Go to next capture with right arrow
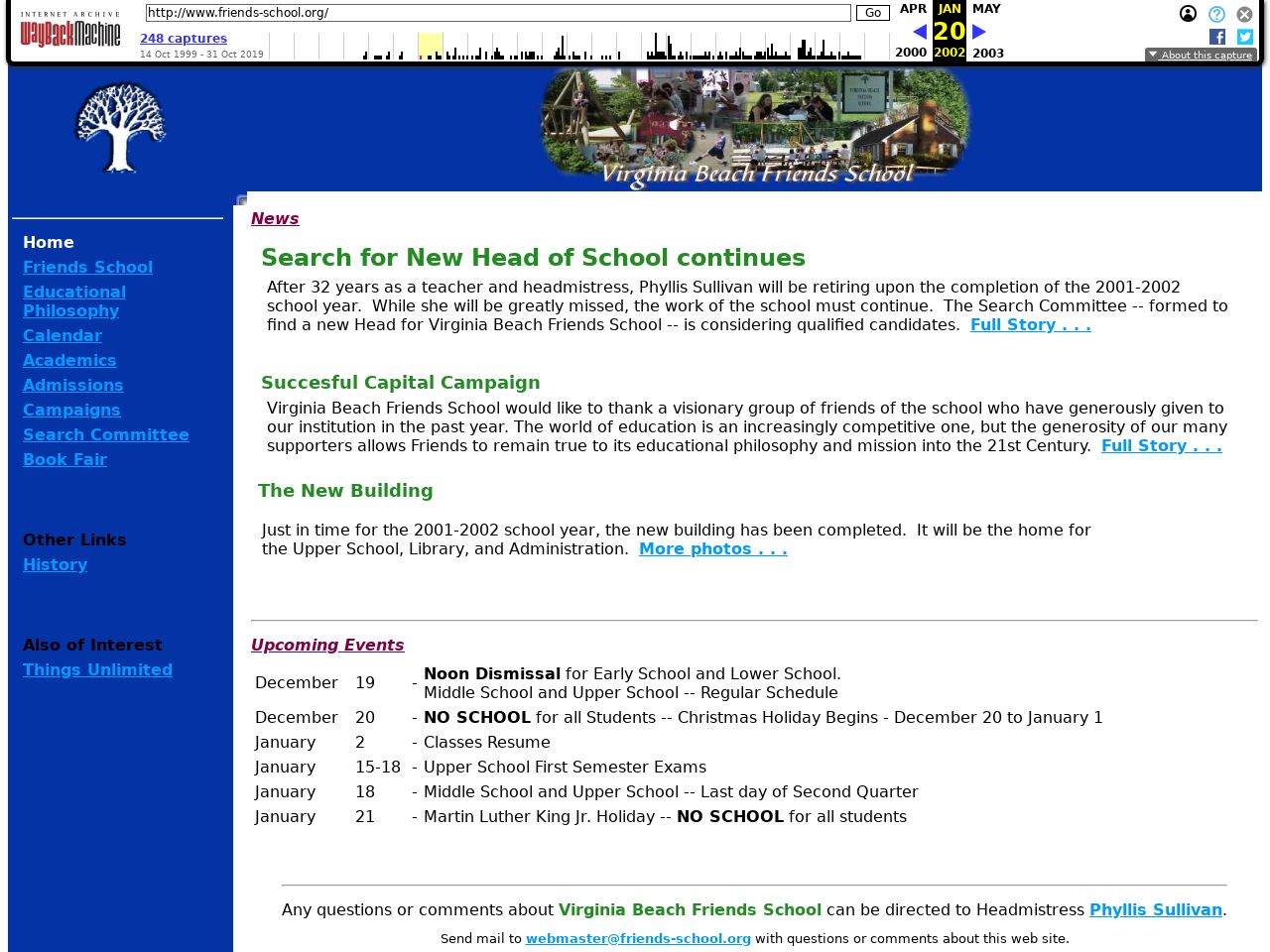The height and width of the screenshot is (952, 1270). pos(979,32)
